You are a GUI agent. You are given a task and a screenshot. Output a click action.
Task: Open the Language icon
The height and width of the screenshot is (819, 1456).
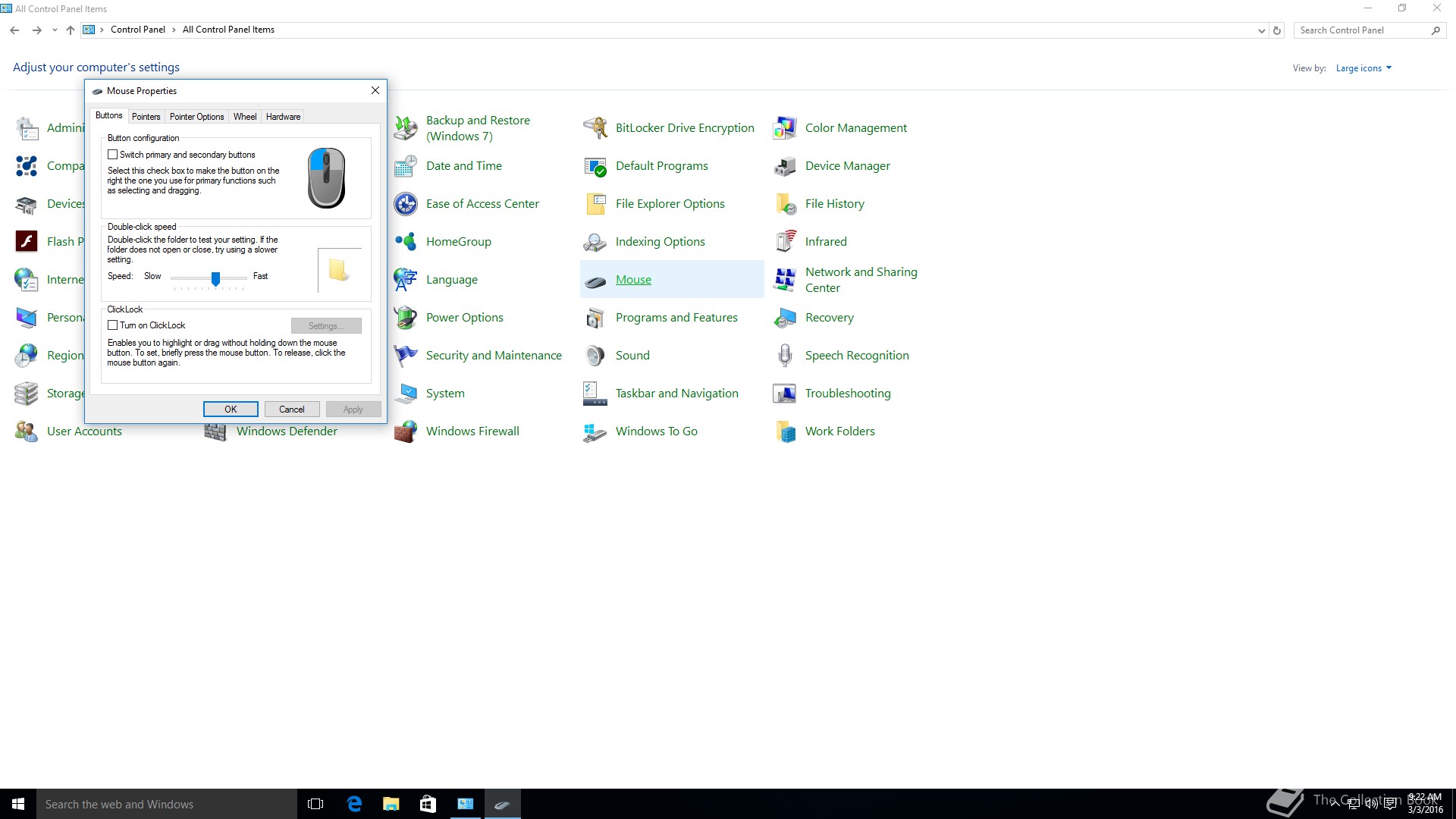[406, 280]
